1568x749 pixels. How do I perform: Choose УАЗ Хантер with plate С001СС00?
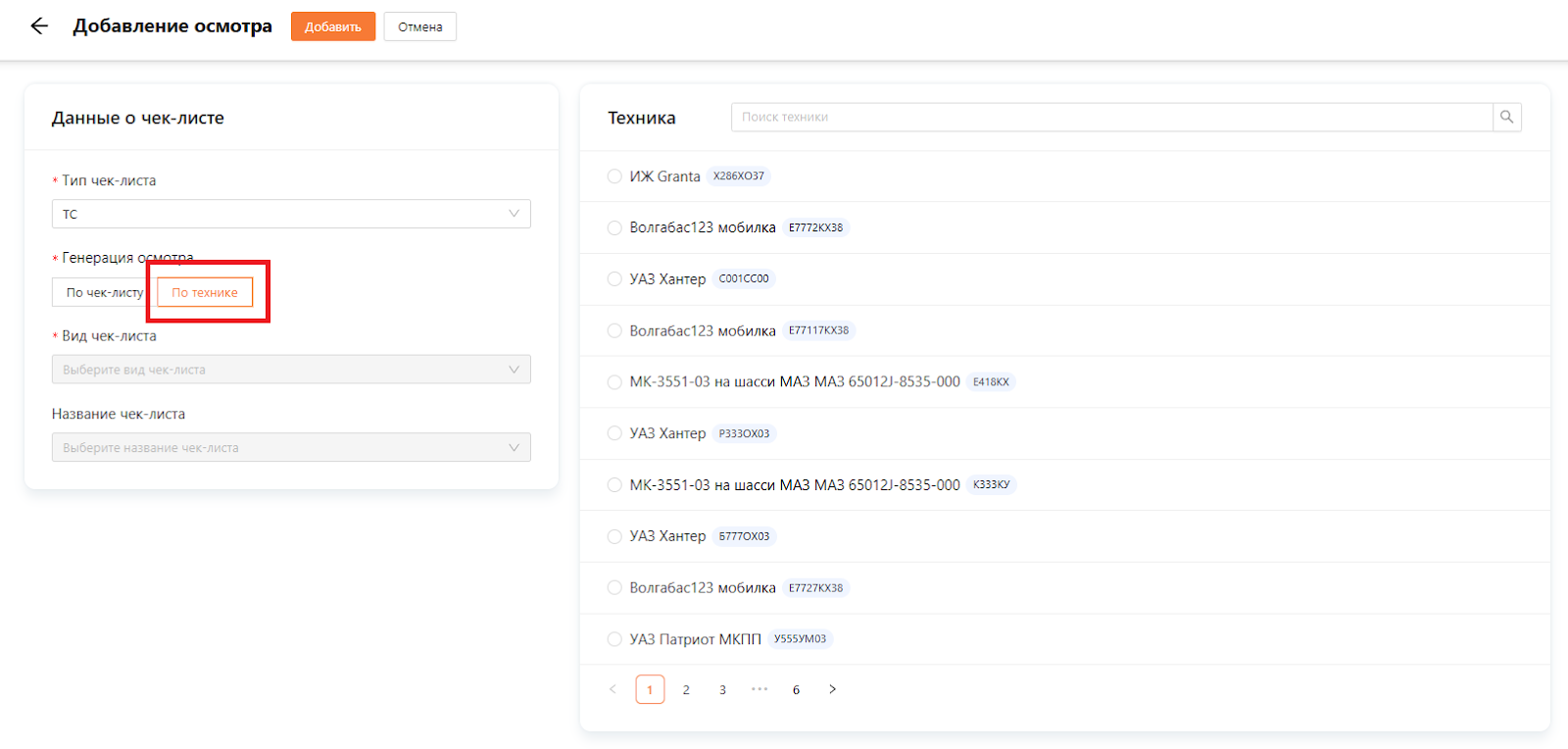pos(614,279)
